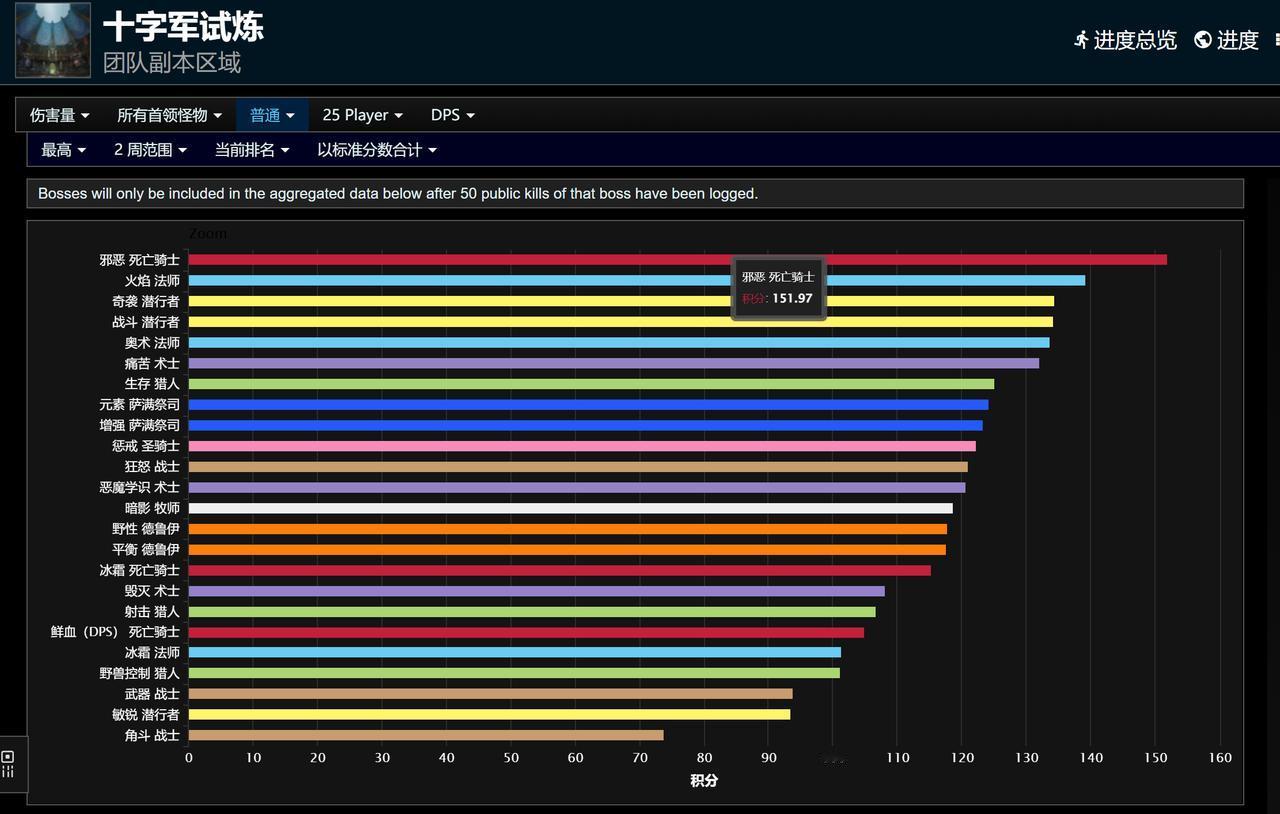The image size is (1280, 814).
Task: Click the white 暗影 牧师 bar
Action: pos(571,508)
